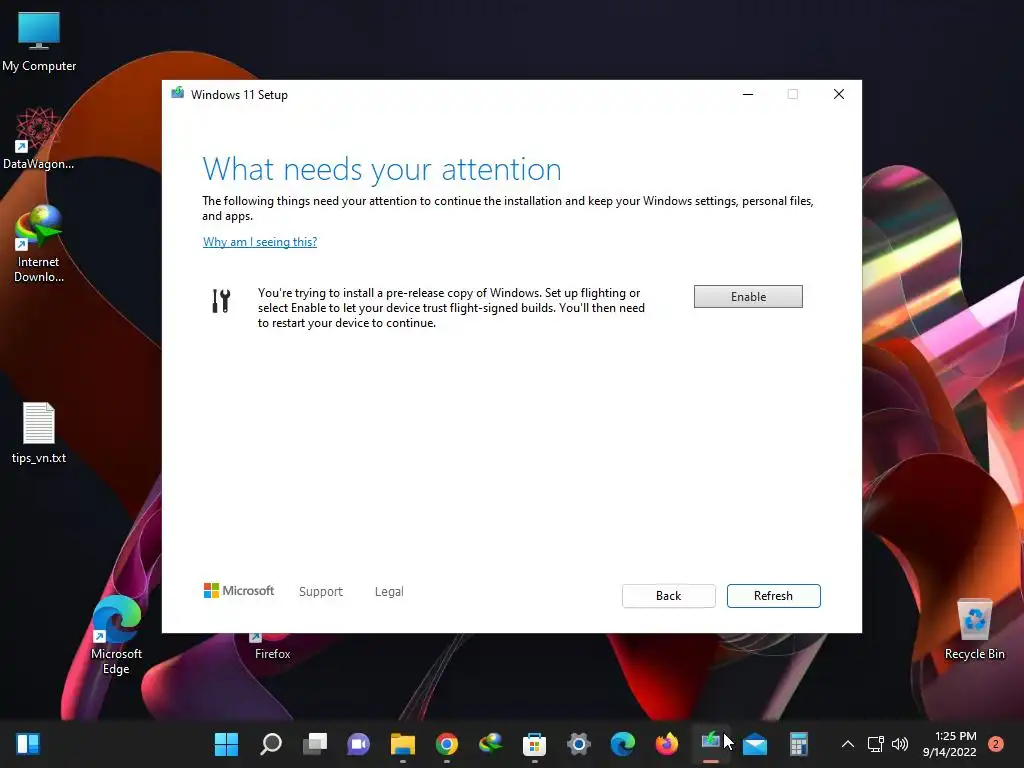Click the Enable button for flight-signed builds
The image size is (1024, 768).
coord(748,296)
